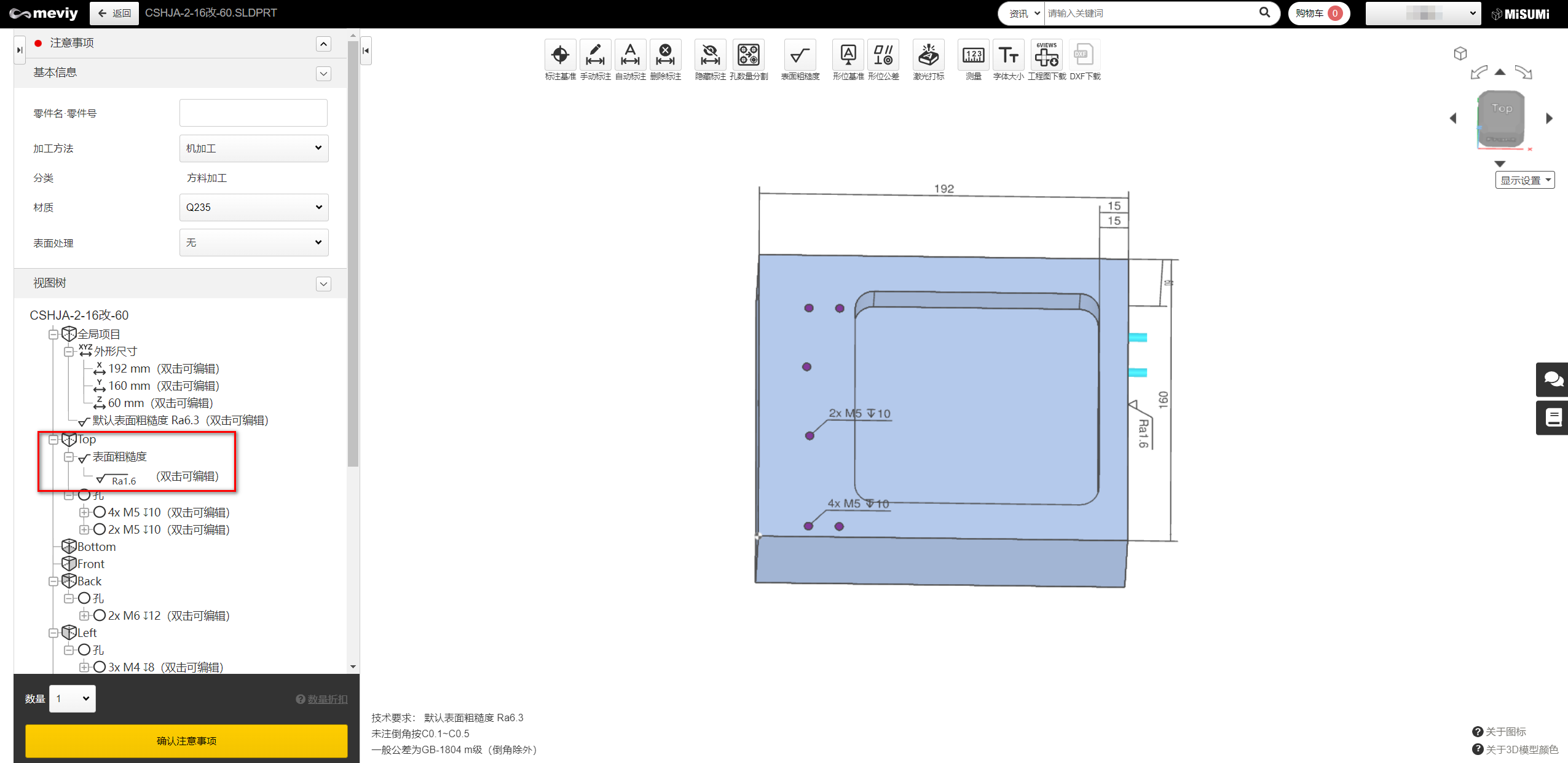Select the Bottom view tree item
Image resolution: width=1568 pixels, height=763 pixels.
click(96, 547)
